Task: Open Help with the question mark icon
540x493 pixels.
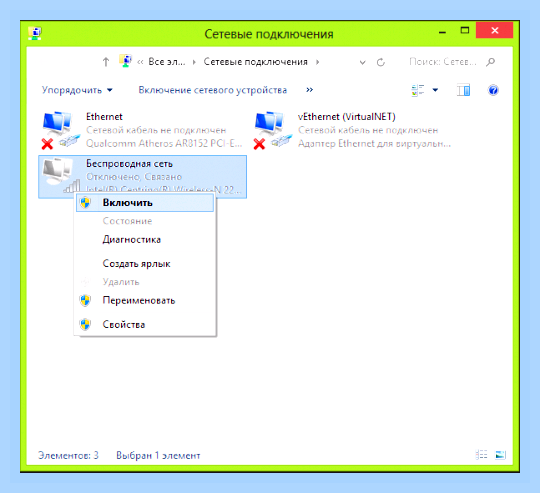Action: point(493,90)
